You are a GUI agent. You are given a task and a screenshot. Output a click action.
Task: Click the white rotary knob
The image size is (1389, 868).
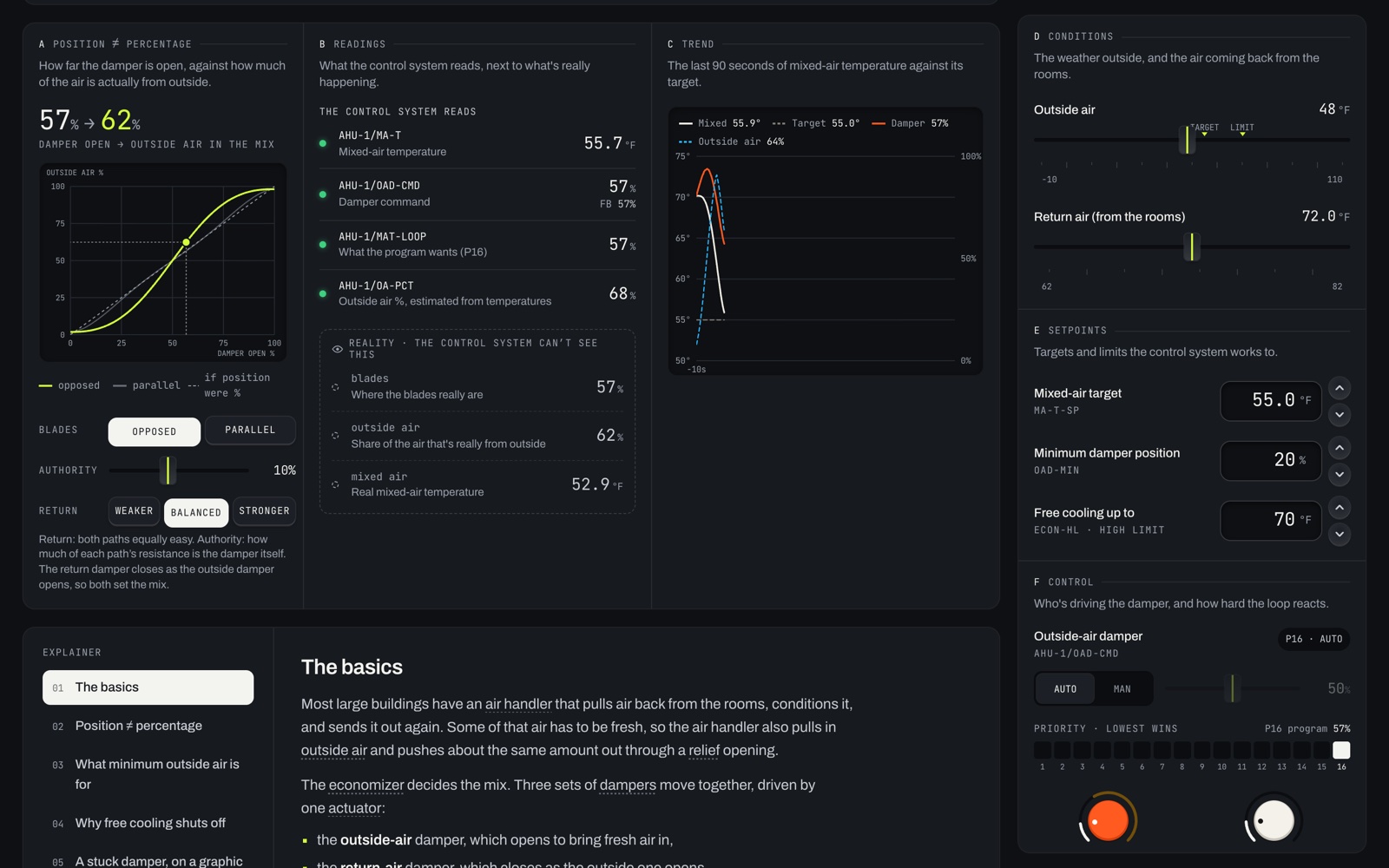coord(1274,820)
